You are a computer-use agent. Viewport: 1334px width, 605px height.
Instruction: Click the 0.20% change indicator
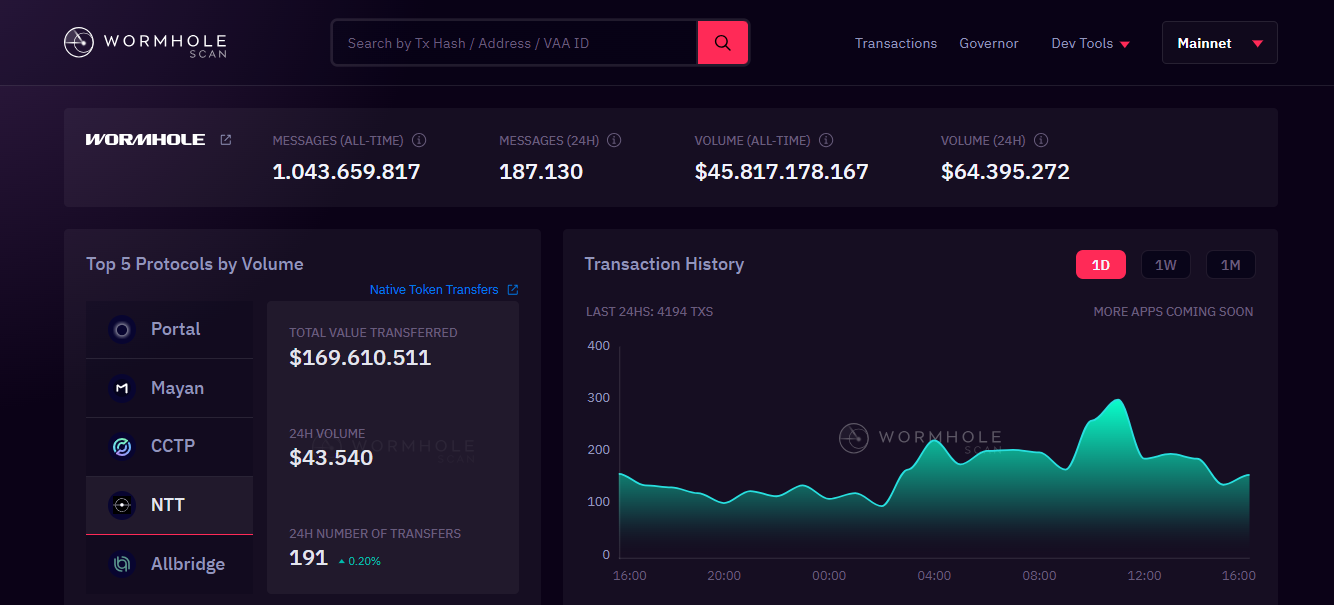pos(360,561)
